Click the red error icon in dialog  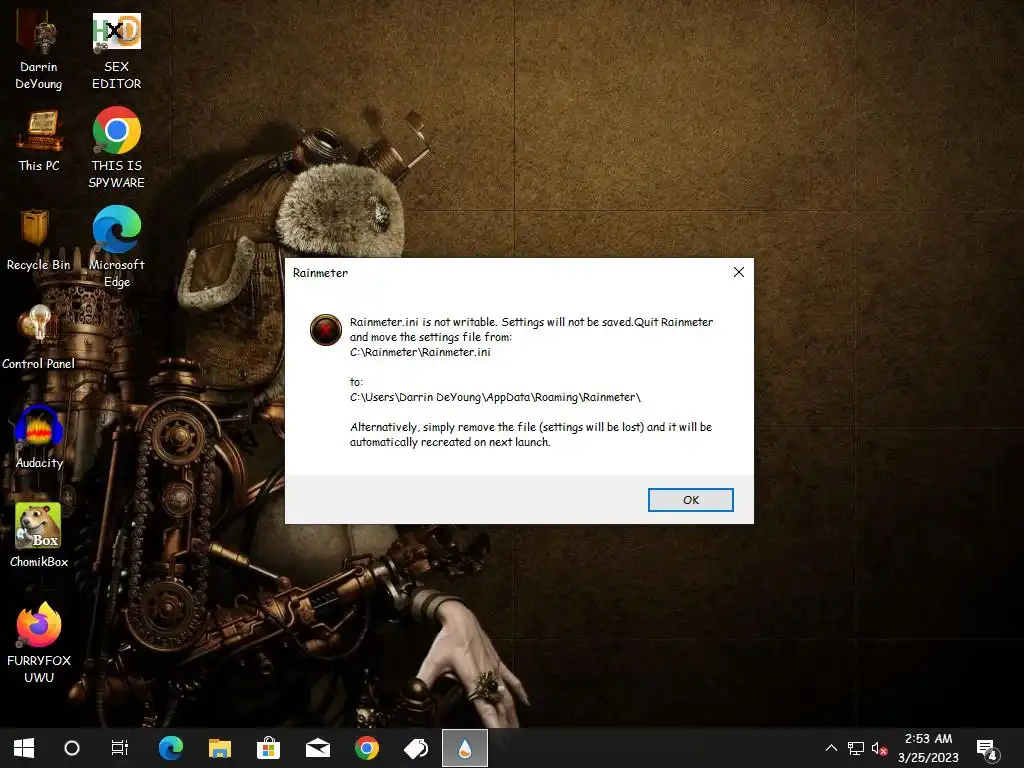[x=325, y=329]
